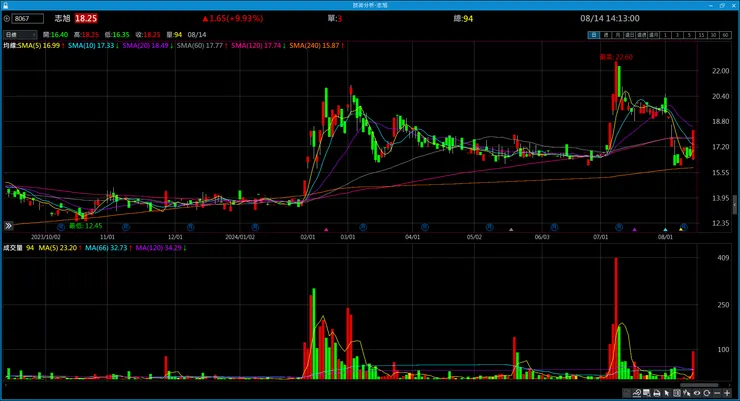This screenshot has height=401, width=740.
Task: Click the yellow triangle marker after 08/01
Action: click(x=681, y=230)
